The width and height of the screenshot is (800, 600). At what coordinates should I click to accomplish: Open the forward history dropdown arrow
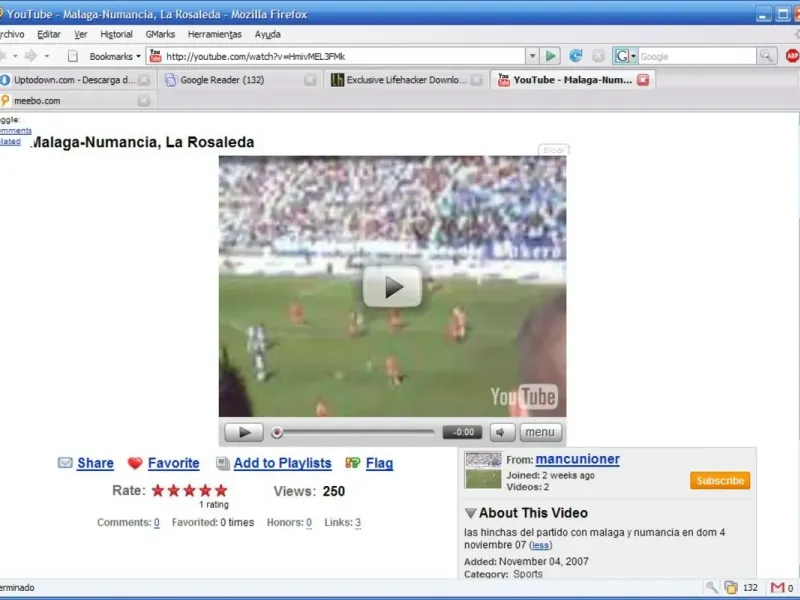47,56
